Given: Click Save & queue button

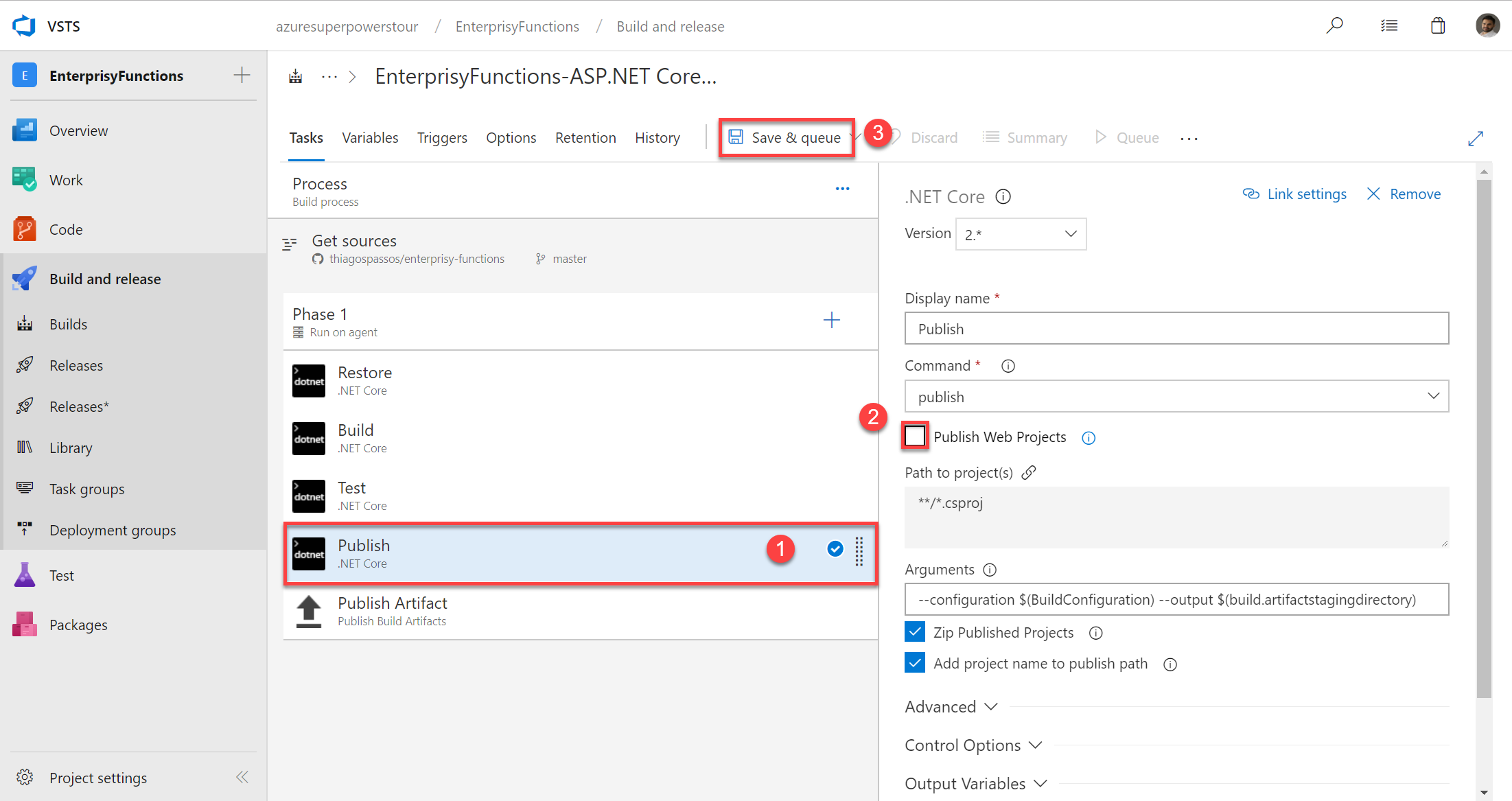Looking at the screenshot, I should point(784,138).
